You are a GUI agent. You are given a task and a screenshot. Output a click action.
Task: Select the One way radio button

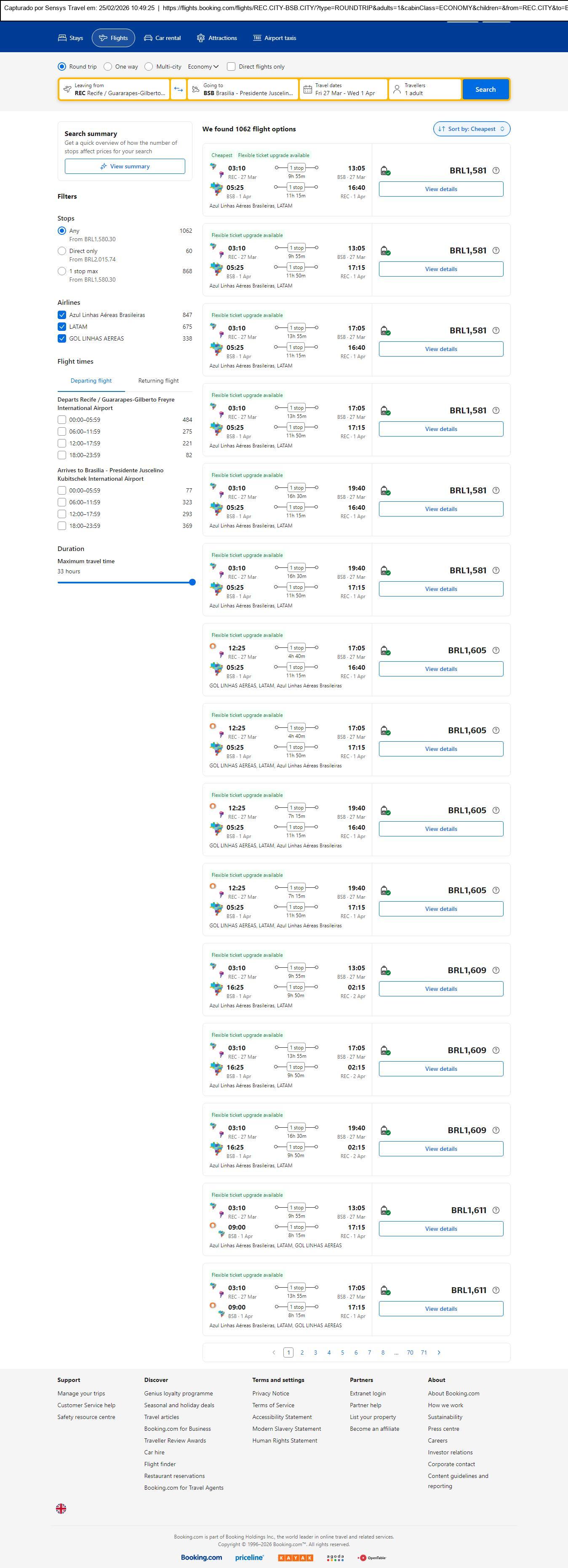click(108, 67)
